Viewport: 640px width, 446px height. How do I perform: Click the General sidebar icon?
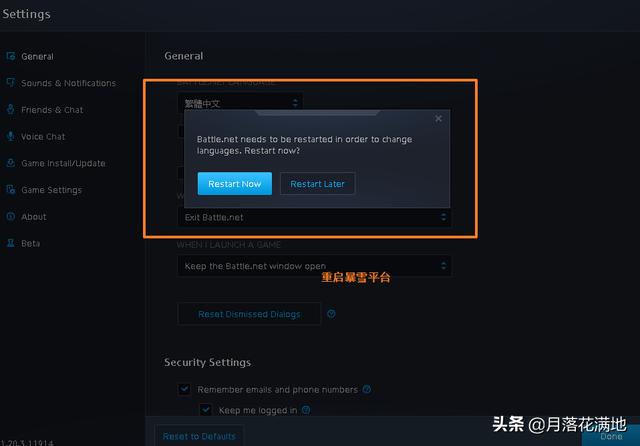[11, 56]
